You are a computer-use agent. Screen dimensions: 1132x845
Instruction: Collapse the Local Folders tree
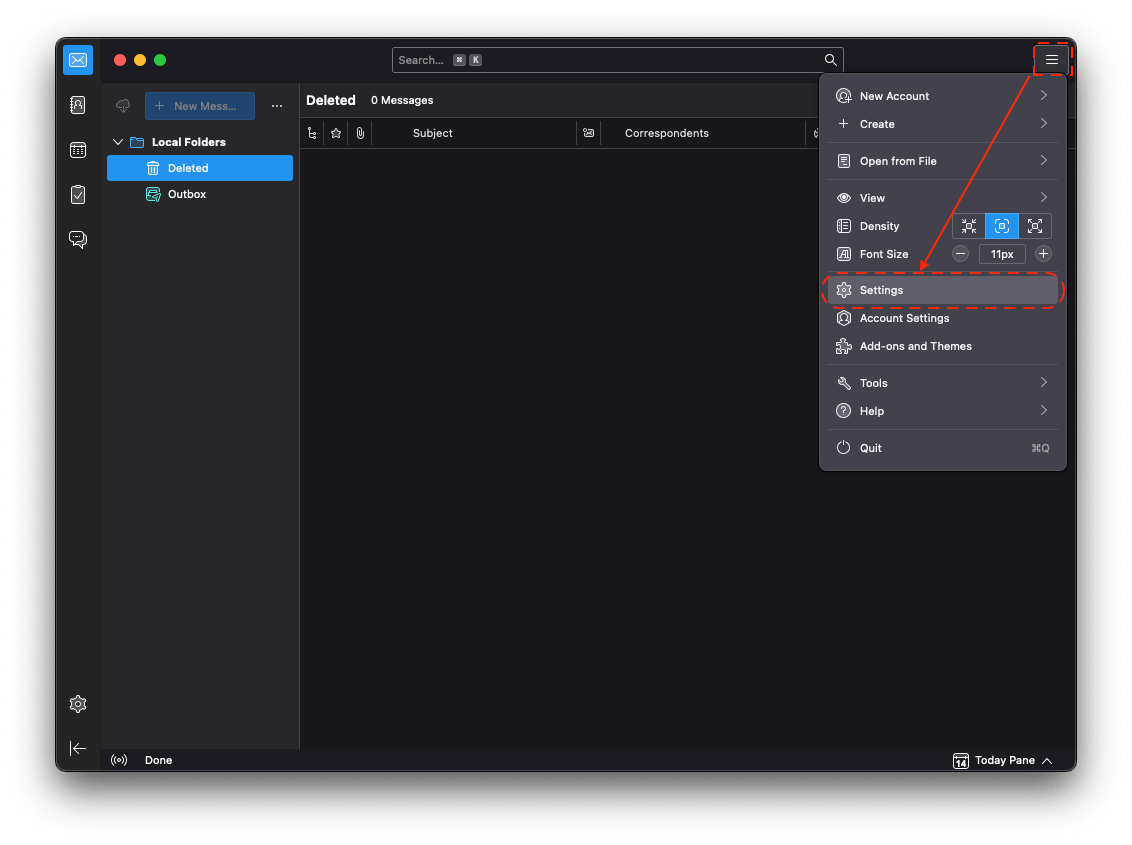(118, 142)
